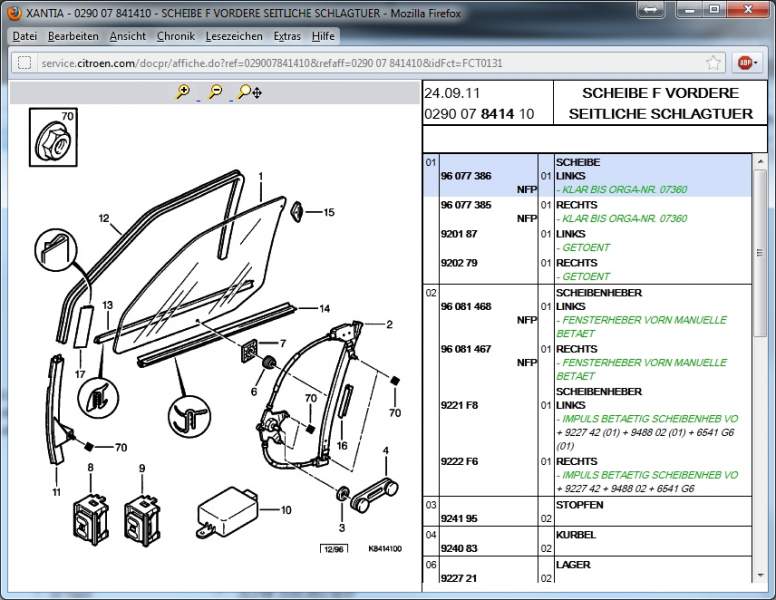The width and height of the screenshot is (776, 600).
Task: Select part number 96 077 385
Action: click(x=466, y=204)
